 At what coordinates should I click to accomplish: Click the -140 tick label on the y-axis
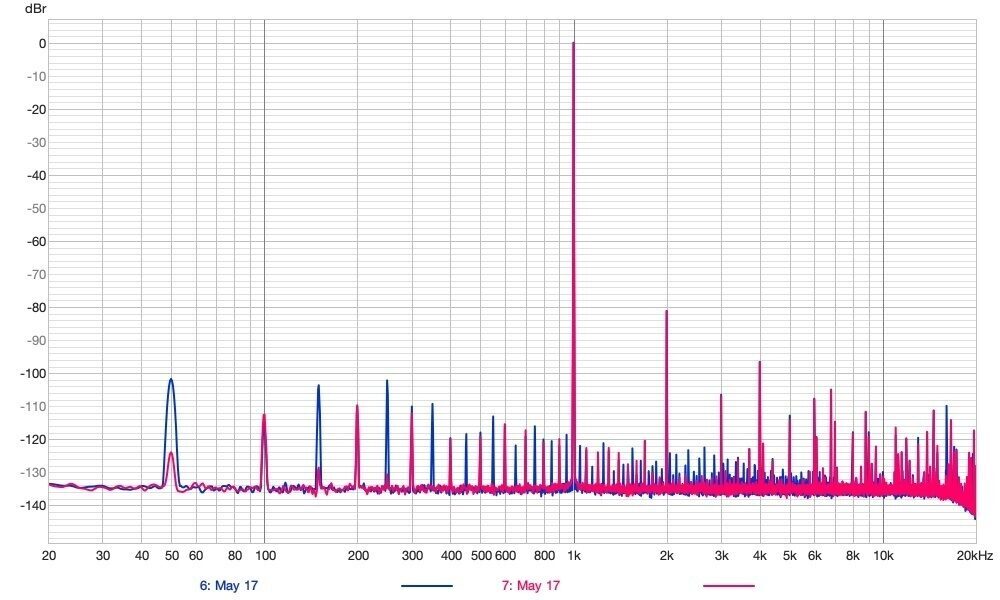pyautogui.click(x=34, y=506)
